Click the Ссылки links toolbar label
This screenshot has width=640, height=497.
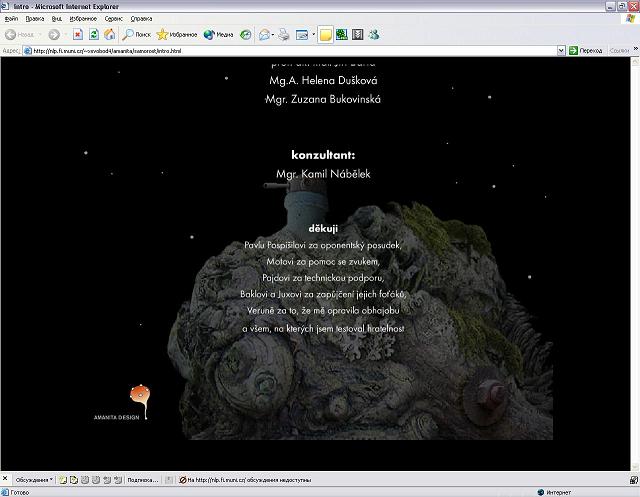[619, 51]
